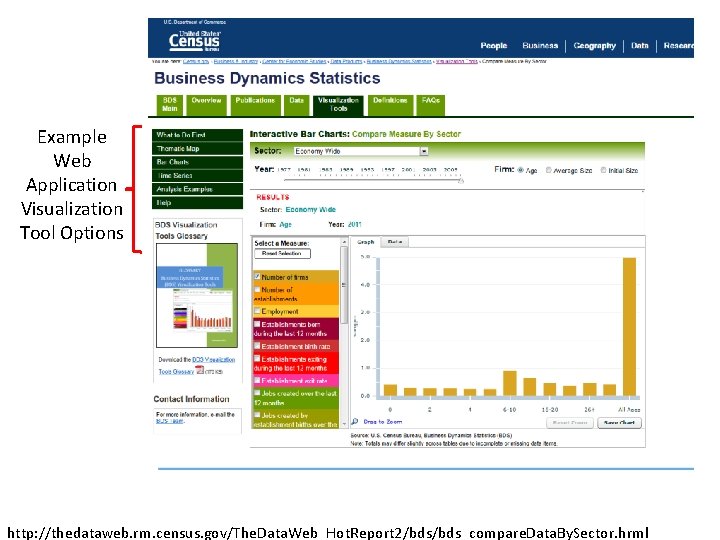Click the Drag to Zoom text link
Screen dimensions: 720x540
click(382, 422)
